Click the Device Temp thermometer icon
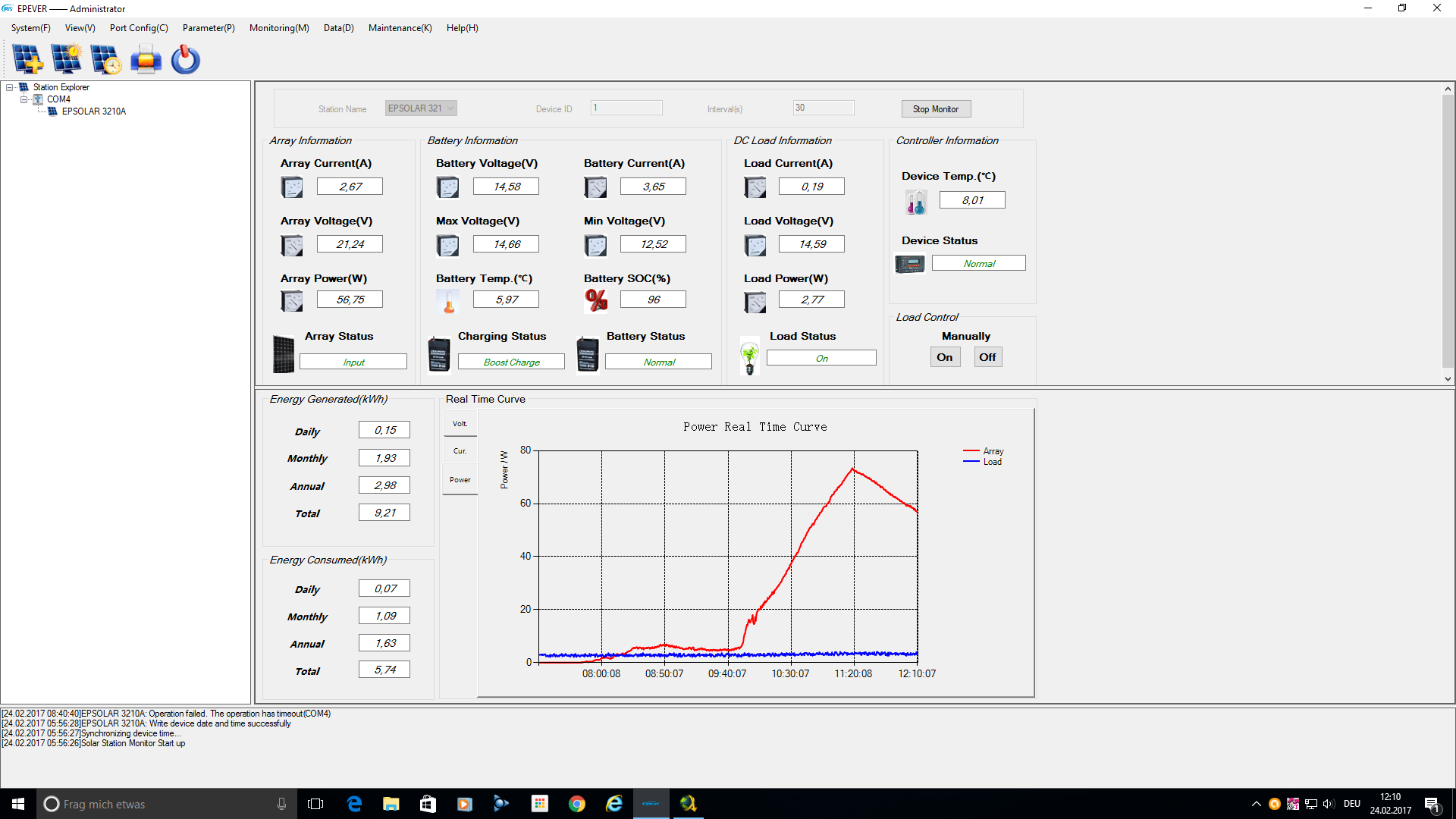1456x819 pixels. pyautogui.click(x=915, y=202)
